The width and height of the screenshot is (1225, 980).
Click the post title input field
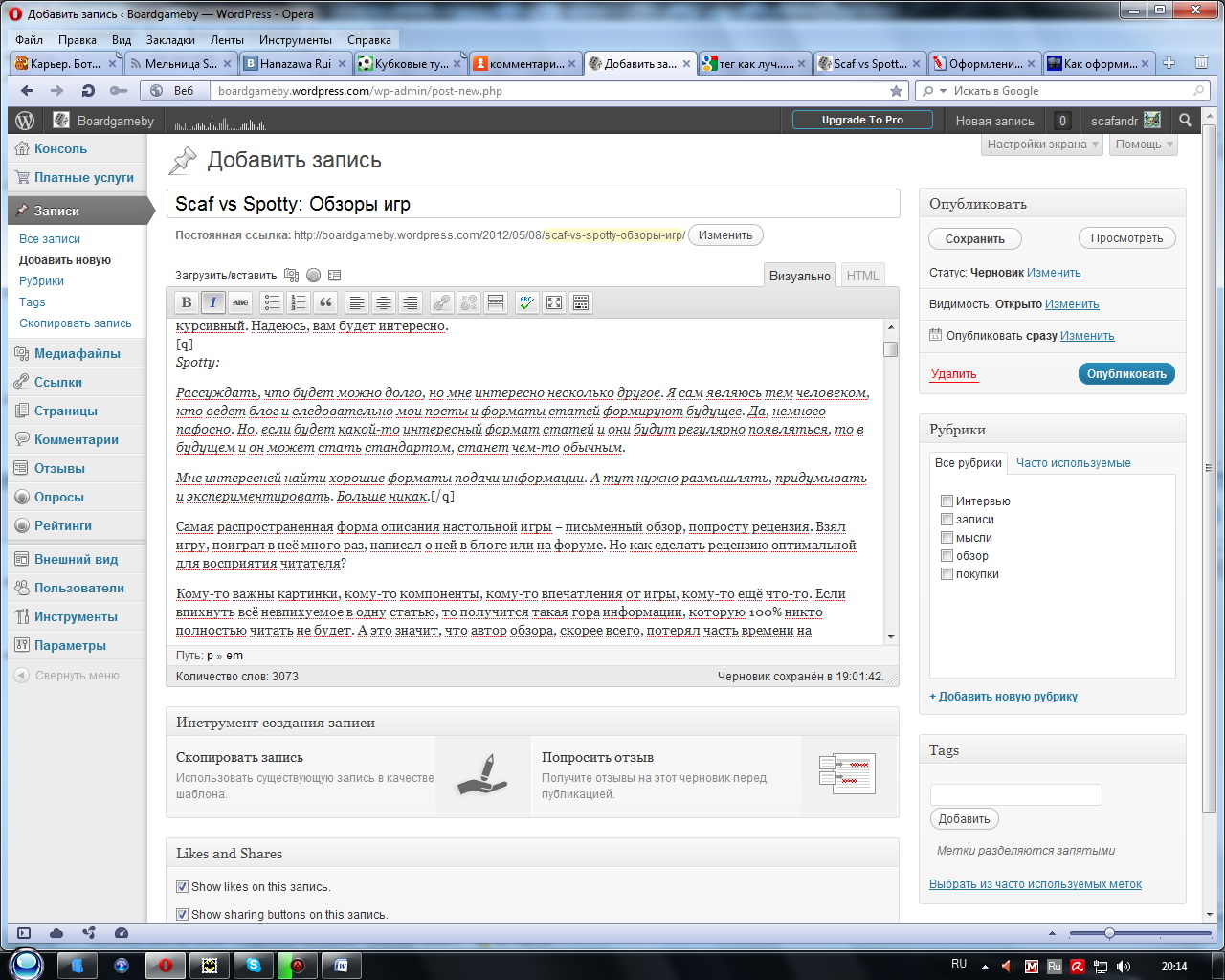[533, 204]
